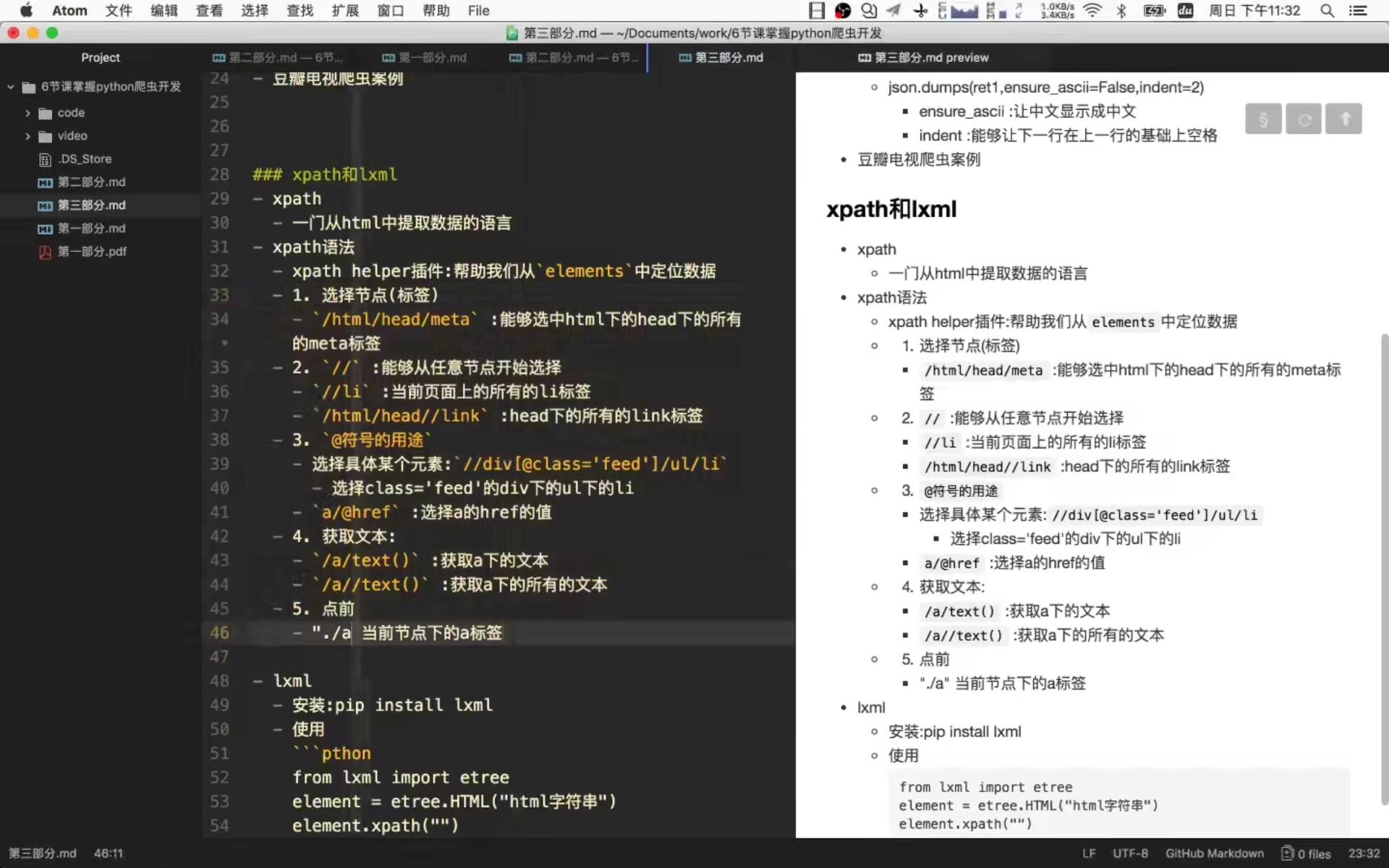Click the Bluetooth icon in menu bar
Image resolution: width=1389 pixels, height=868 pixels.
pyautogui.click(x=1121, y=10)
